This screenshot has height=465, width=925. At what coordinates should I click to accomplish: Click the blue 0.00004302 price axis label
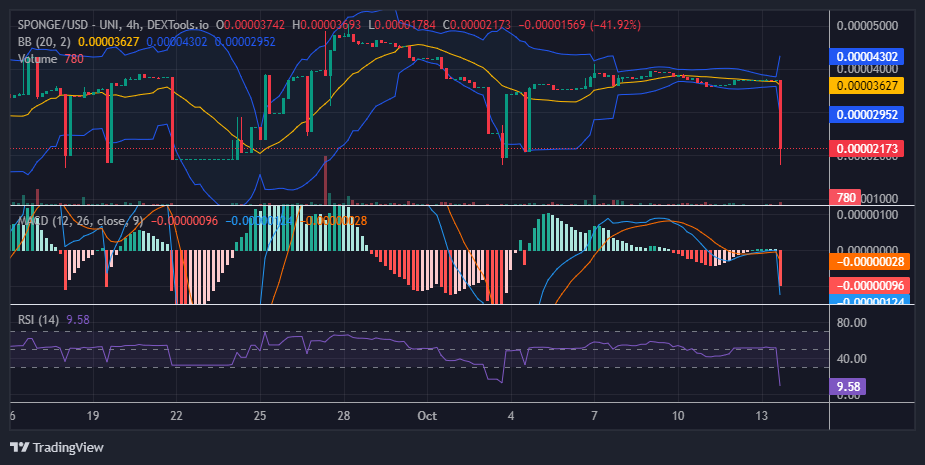click(867, 57)
